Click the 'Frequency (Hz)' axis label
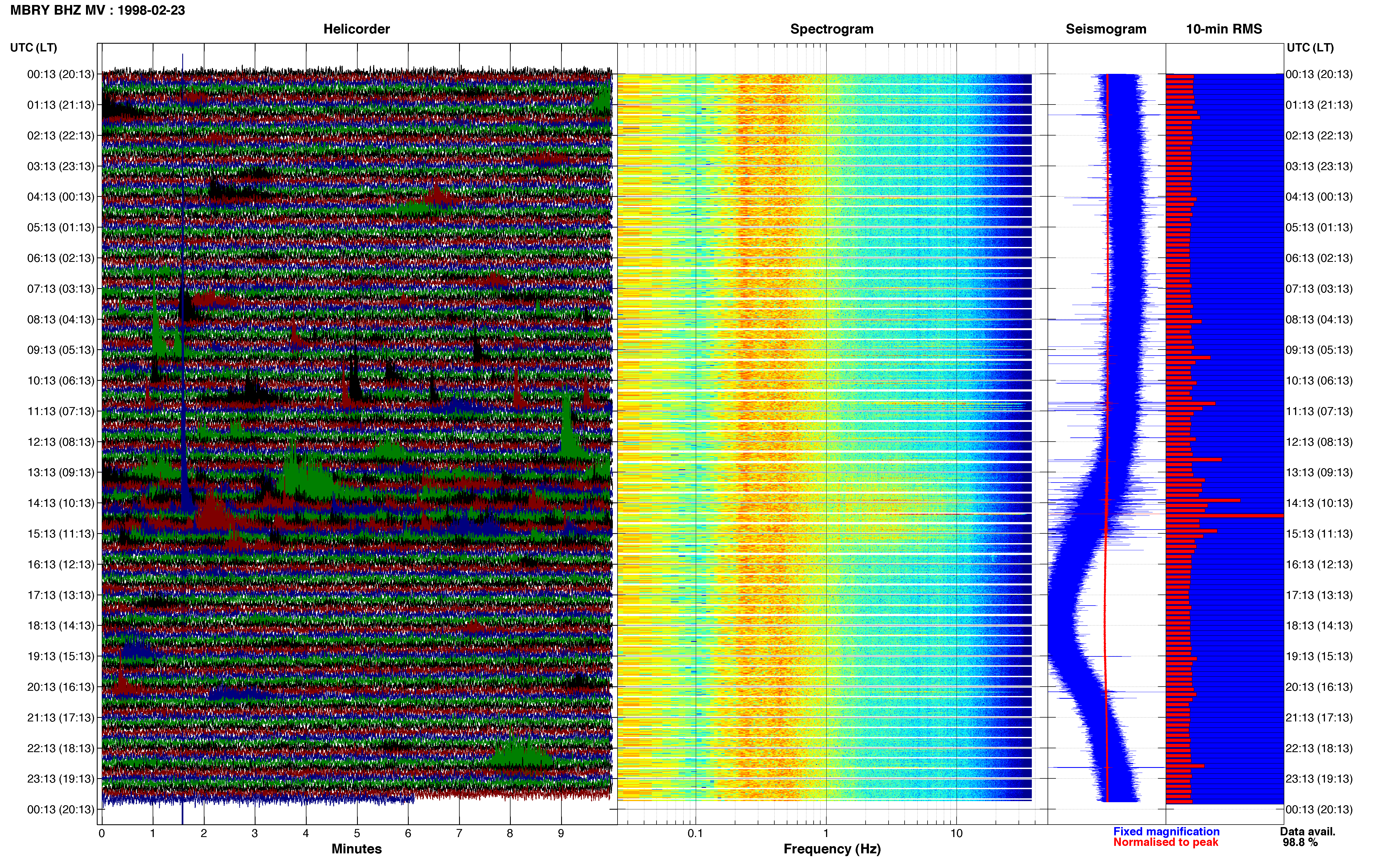The image size is (1388, 868). pos(832,849)
